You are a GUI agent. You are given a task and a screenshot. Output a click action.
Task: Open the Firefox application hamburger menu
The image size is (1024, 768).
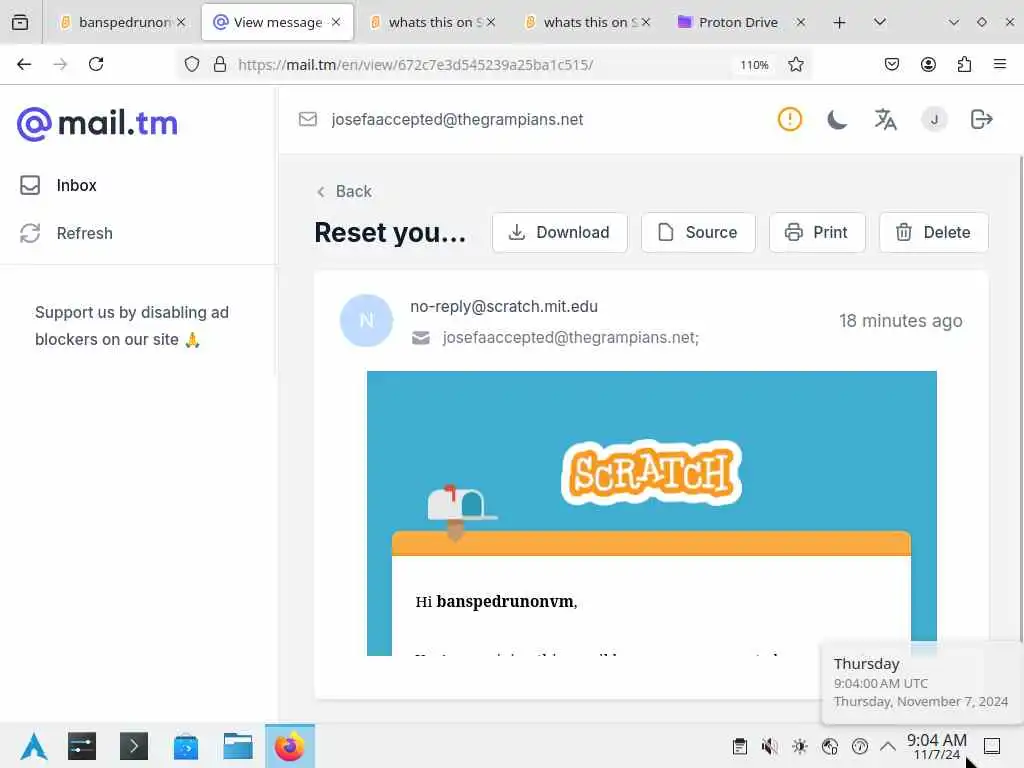coord(1000,64)
